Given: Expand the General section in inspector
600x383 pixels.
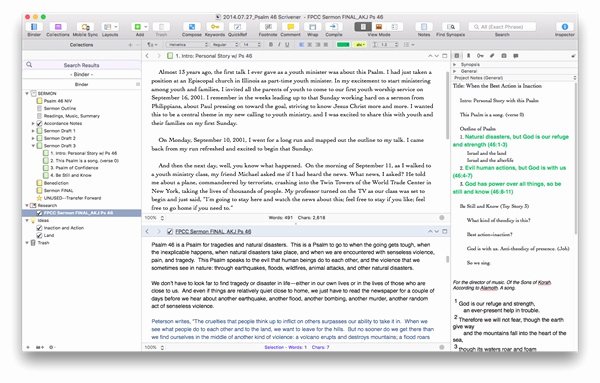Looking at the screenshot, I should [x=455, y=71].
